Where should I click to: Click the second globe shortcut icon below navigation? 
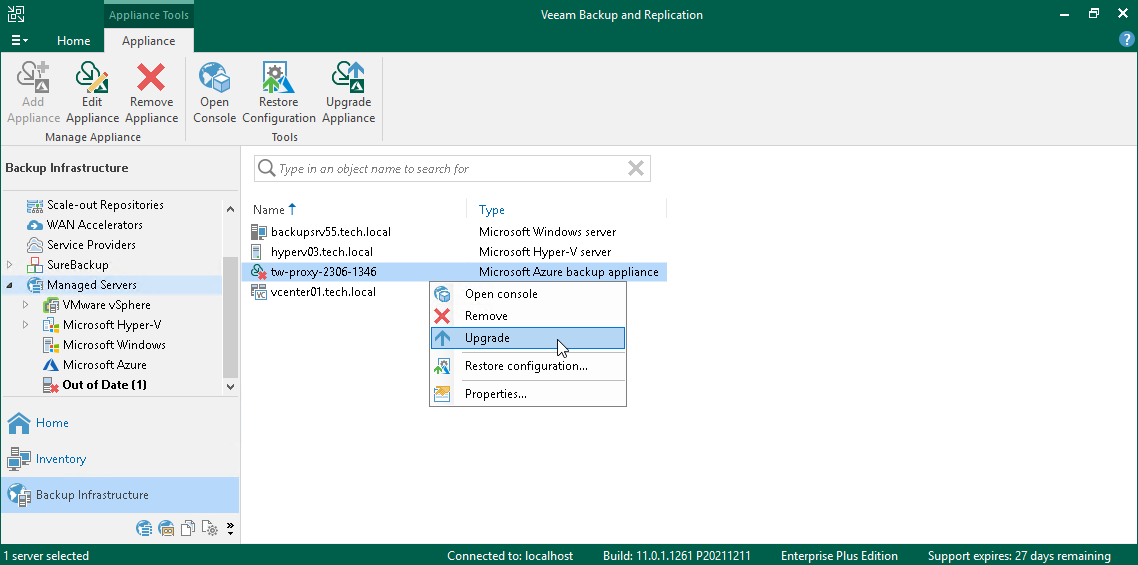click(x=165, y=528)
